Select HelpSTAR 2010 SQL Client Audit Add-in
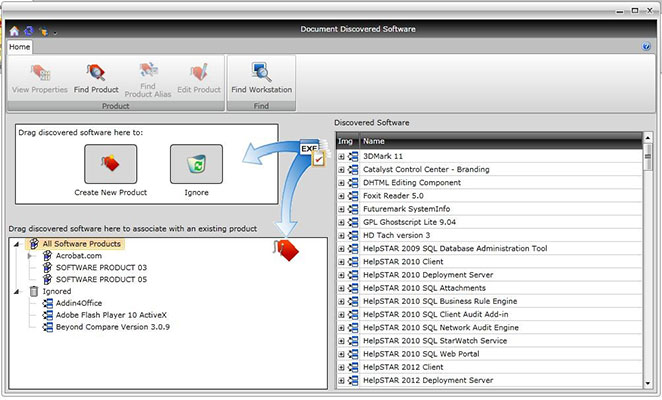The width and height of the screenshot is (662, 400). click(436, 314)
